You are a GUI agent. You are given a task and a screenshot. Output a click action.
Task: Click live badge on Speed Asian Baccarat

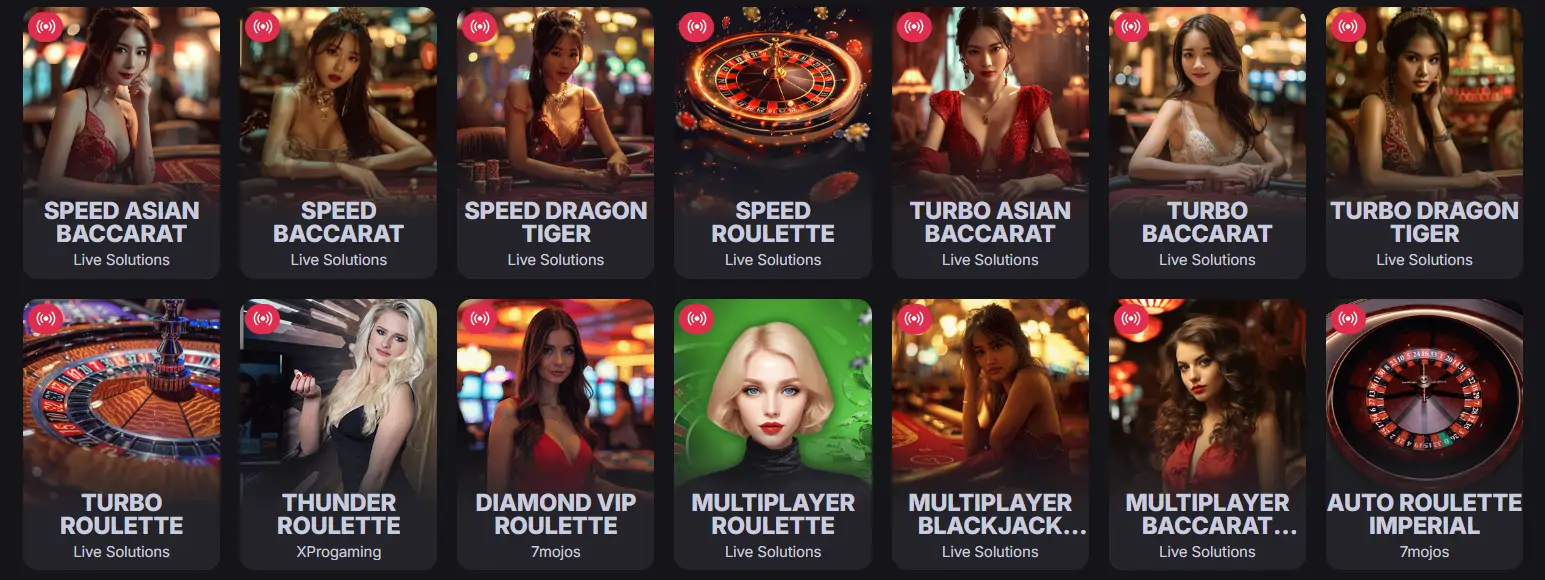[45, 27]
